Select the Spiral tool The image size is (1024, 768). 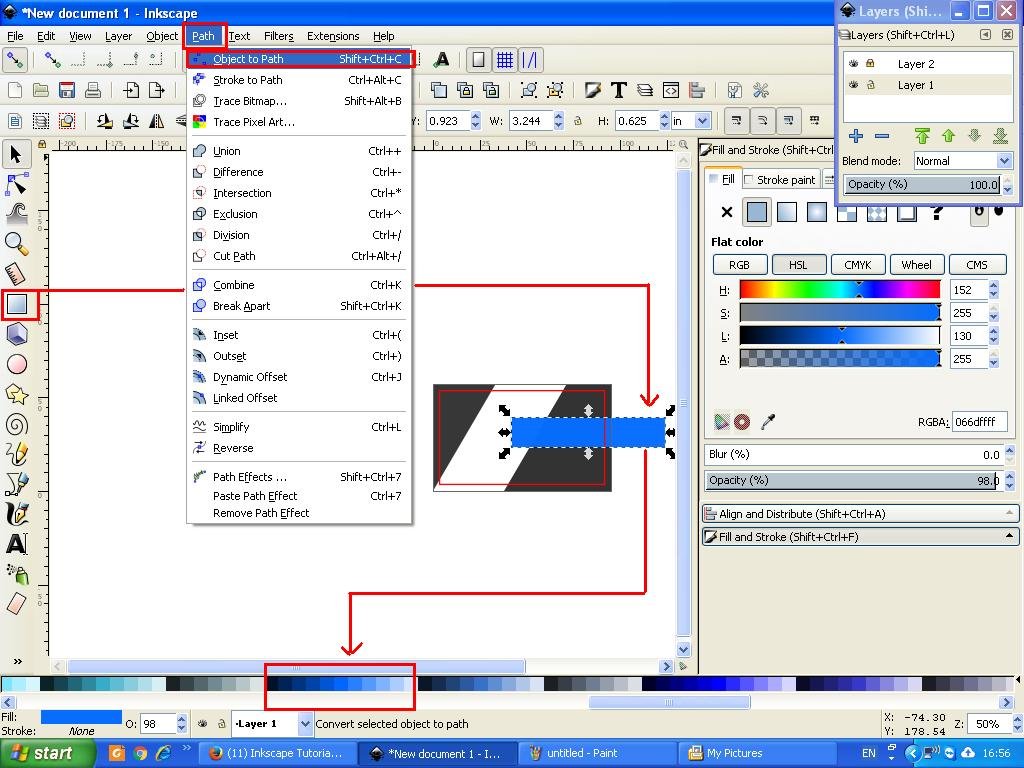[x=16, y=424]
